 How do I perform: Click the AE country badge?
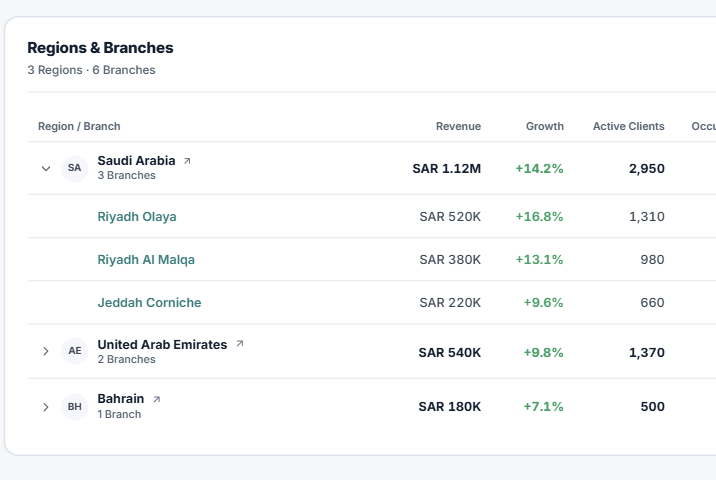(74, 351)
